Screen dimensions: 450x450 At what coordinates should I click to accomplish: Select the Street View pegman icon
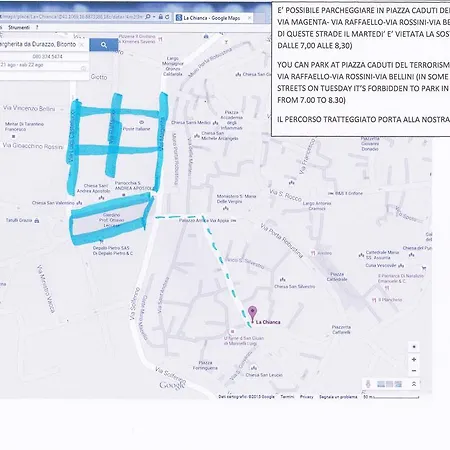tap(368, 384)
